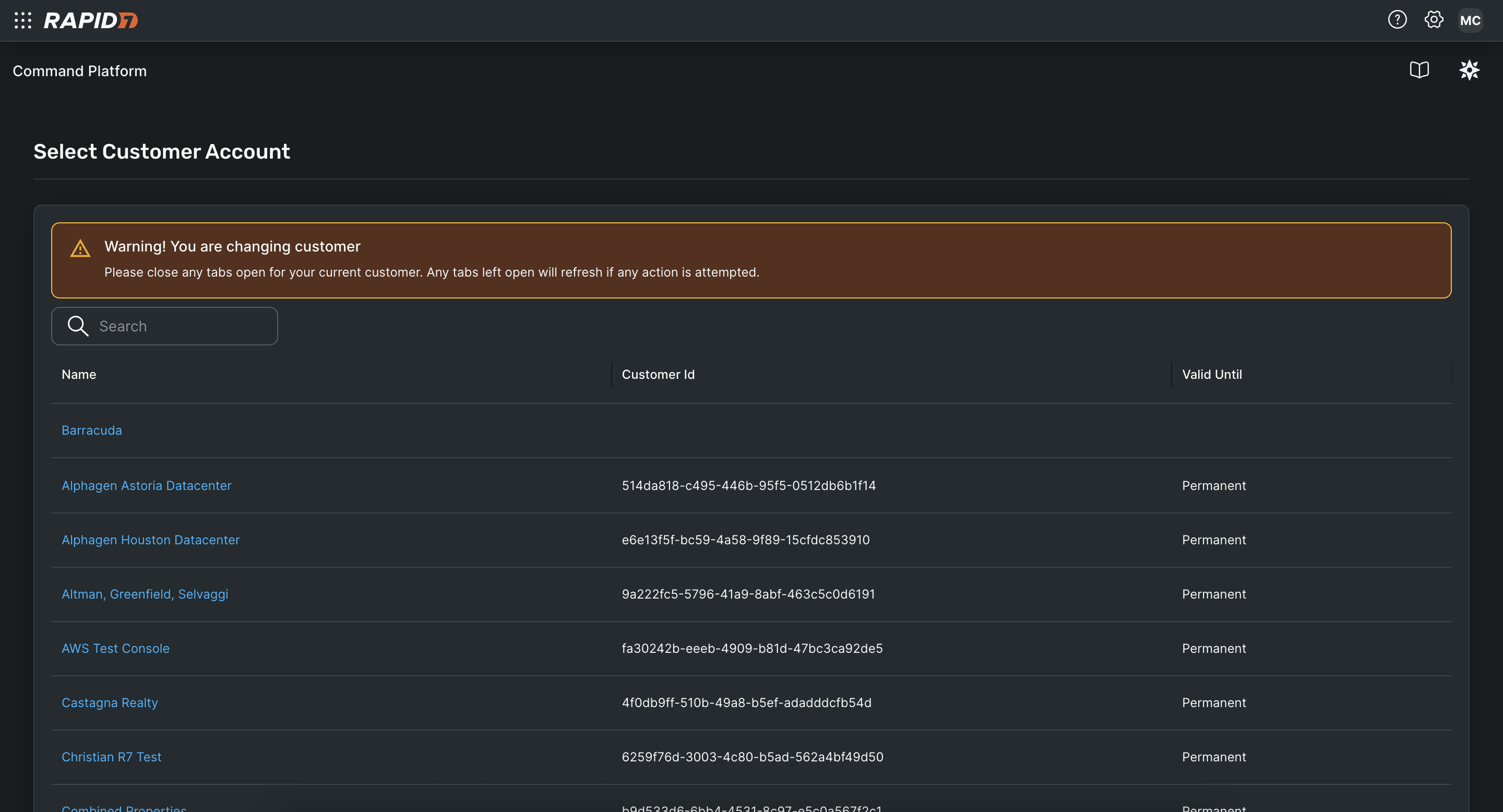Image resolution: width=1503 pixels, height=812 pixels.
Task: Open the AWS Test Console account
Action: [x=115, y=648]
